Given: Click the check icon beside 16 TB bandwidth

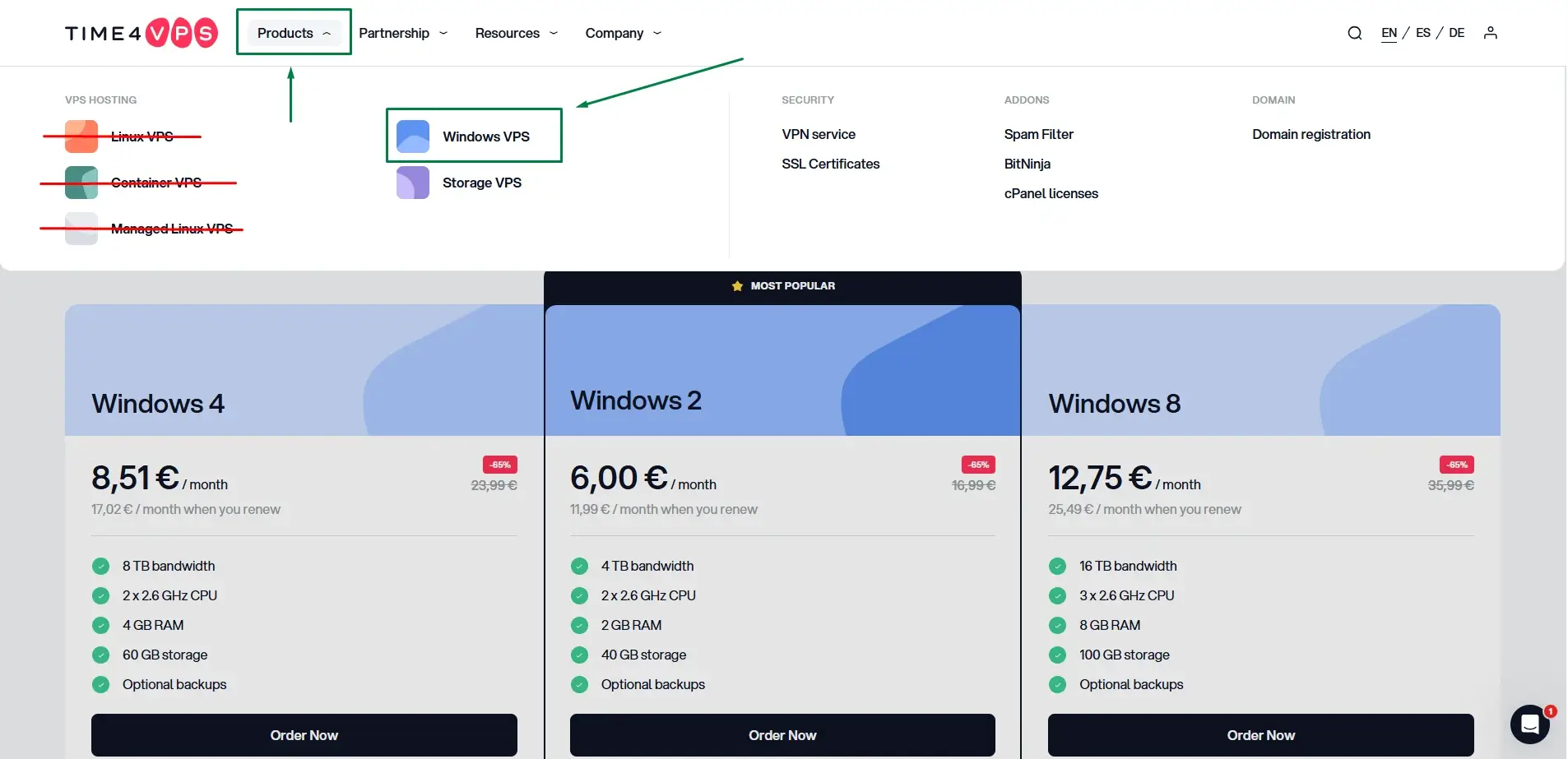Looking at the screenshot, I should coord(1057,566).
